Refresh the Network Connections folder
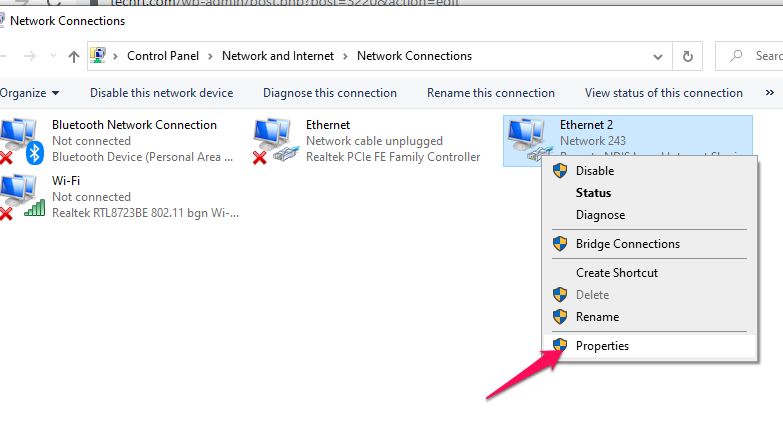Viewport: 783px width, 437px height. pyautogui.click(x=688, y=56)
